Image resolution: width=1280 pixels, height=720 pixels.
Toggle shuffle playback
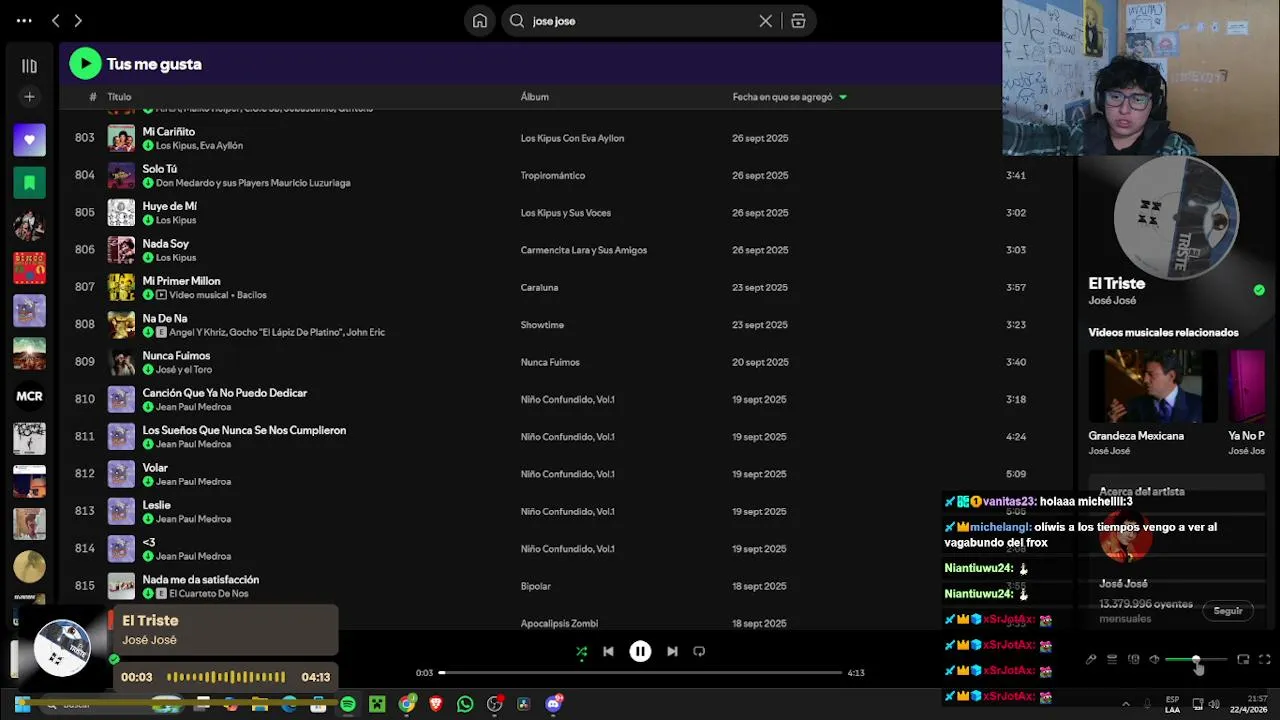[581, 651]
